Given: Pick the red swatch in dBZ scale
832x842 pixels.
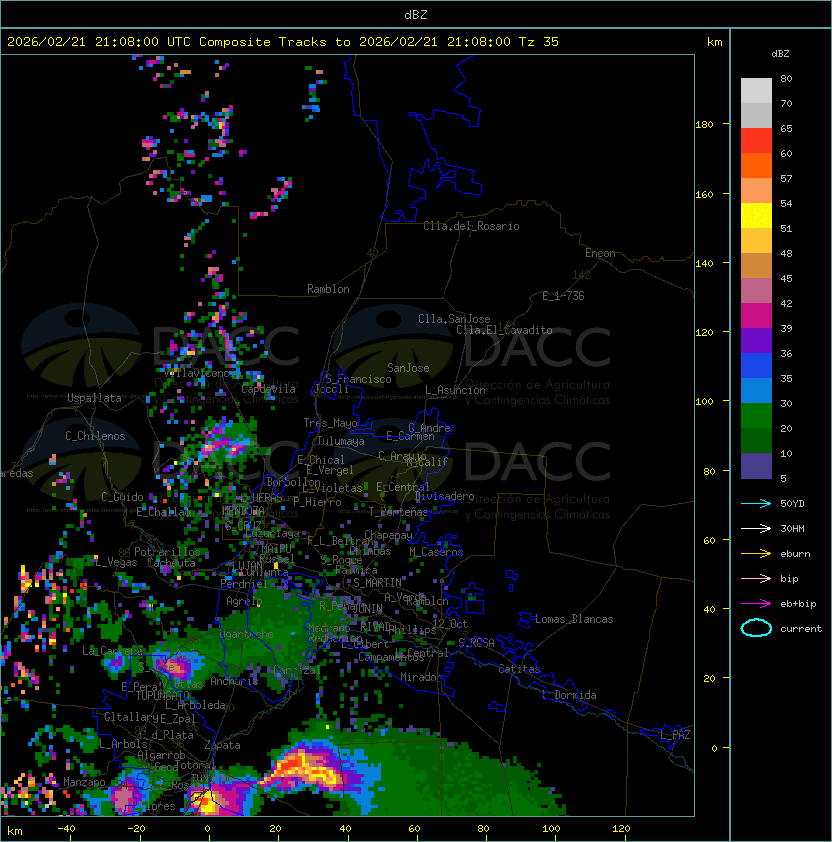Looking at the screenshot, I should [x=756, y=141].
